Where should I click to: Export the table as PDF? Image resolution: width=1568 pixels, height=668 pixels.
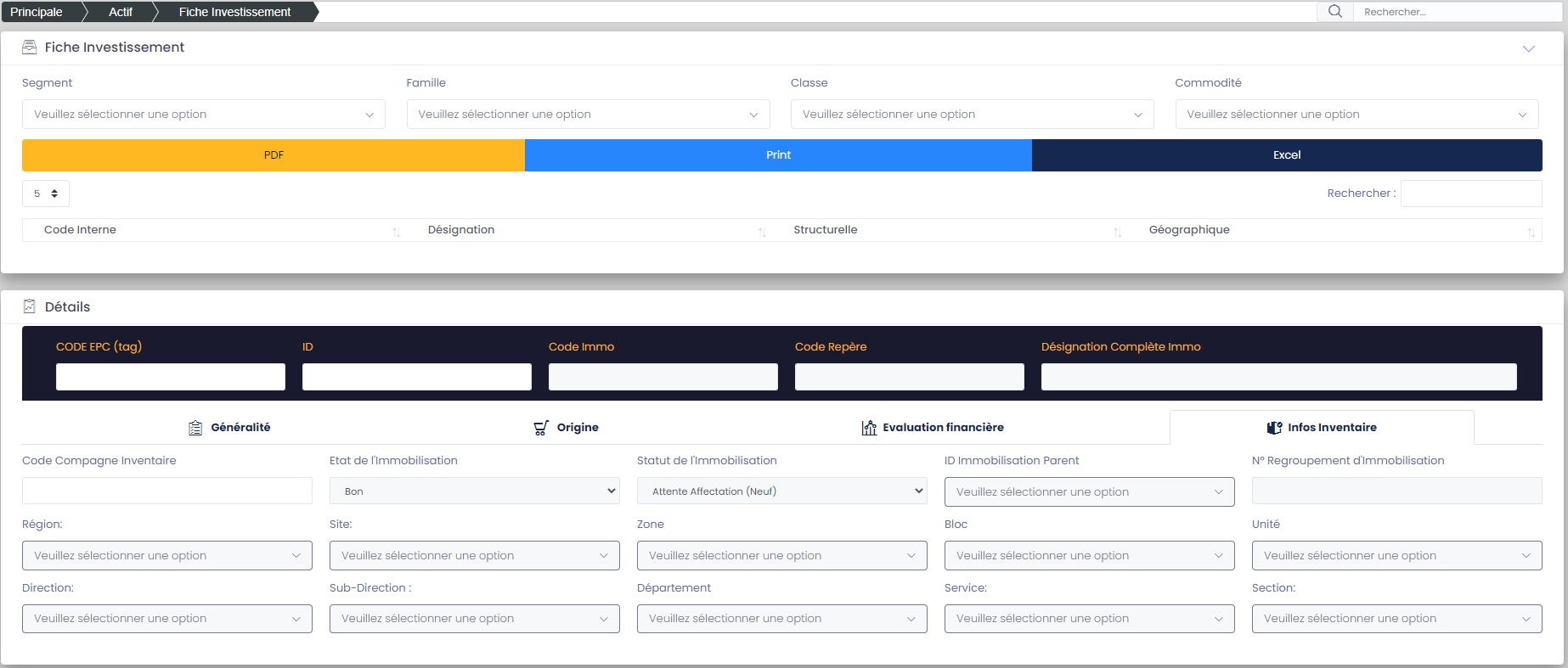tap(274, 155)
